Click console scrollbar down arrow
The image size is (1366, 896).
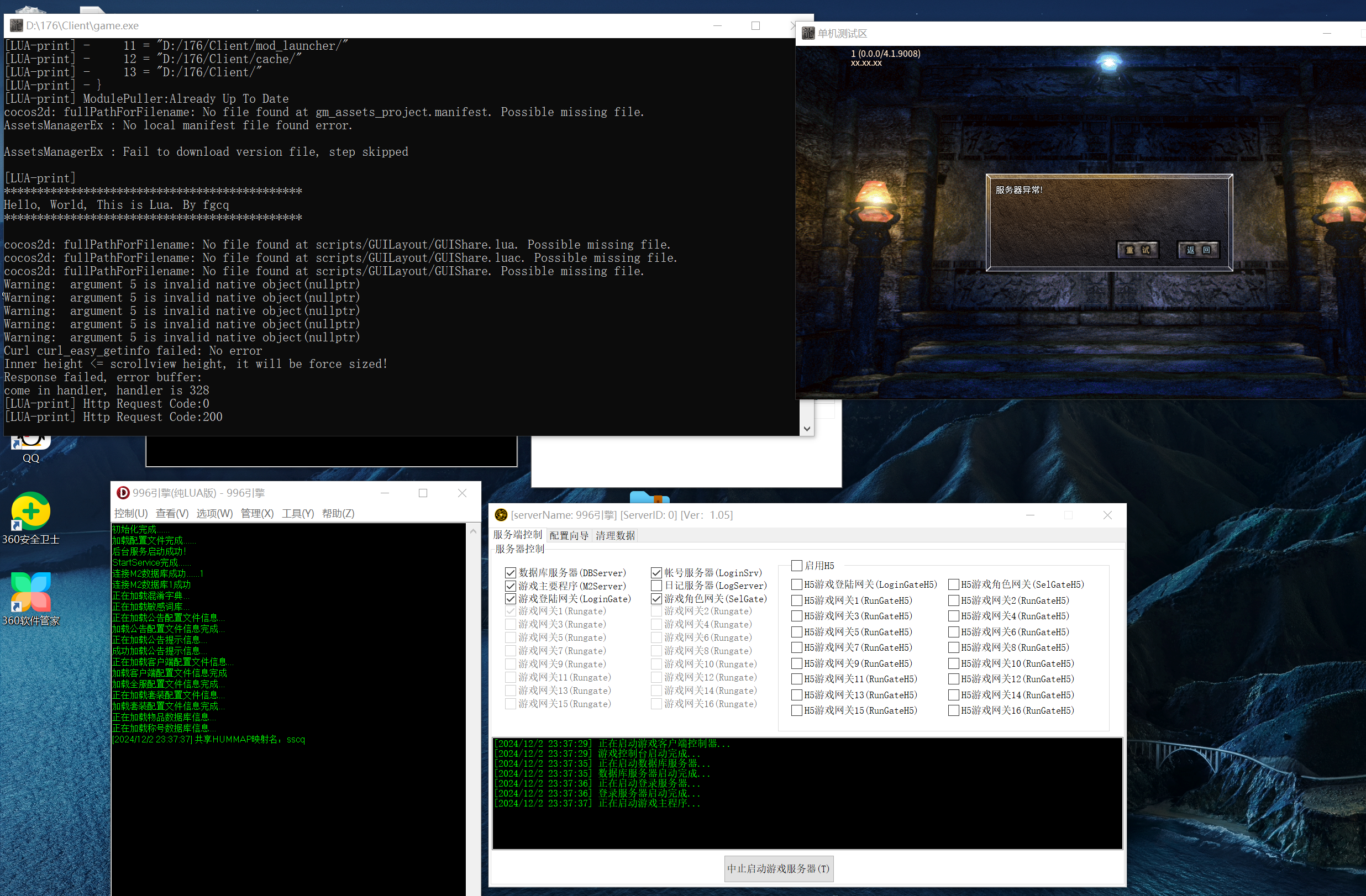807,429
